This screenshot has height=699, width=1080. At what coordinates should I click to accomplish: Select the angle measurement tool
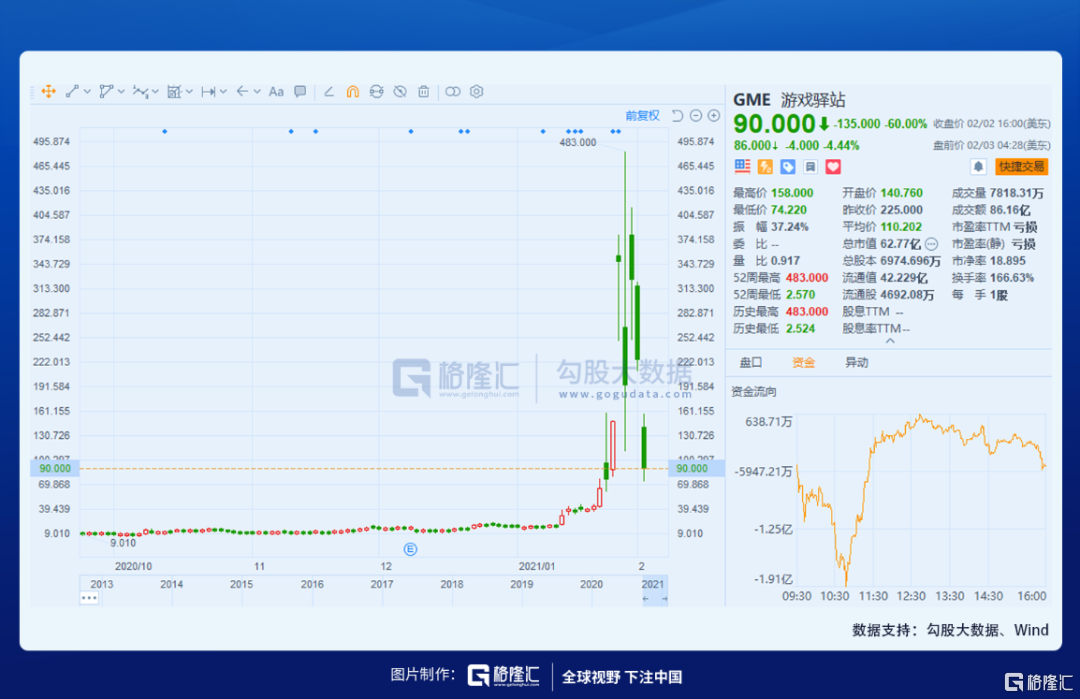[x=329, y=91]
